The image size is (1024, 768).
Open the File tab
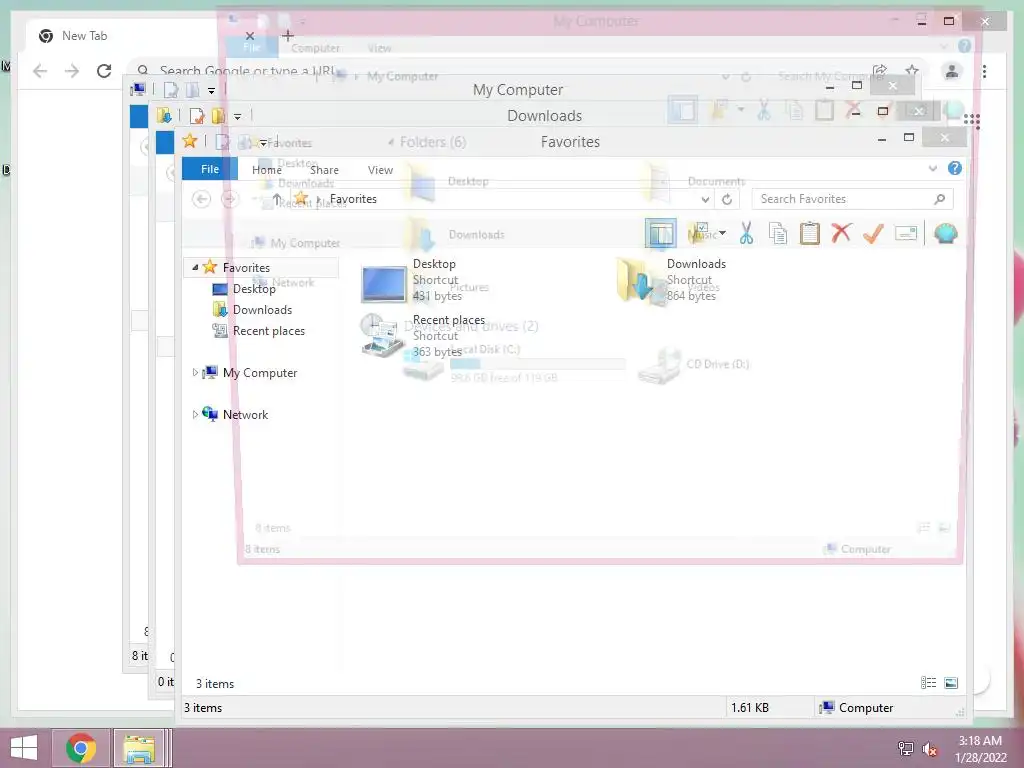pyautogui.click(x=210, y=169)
